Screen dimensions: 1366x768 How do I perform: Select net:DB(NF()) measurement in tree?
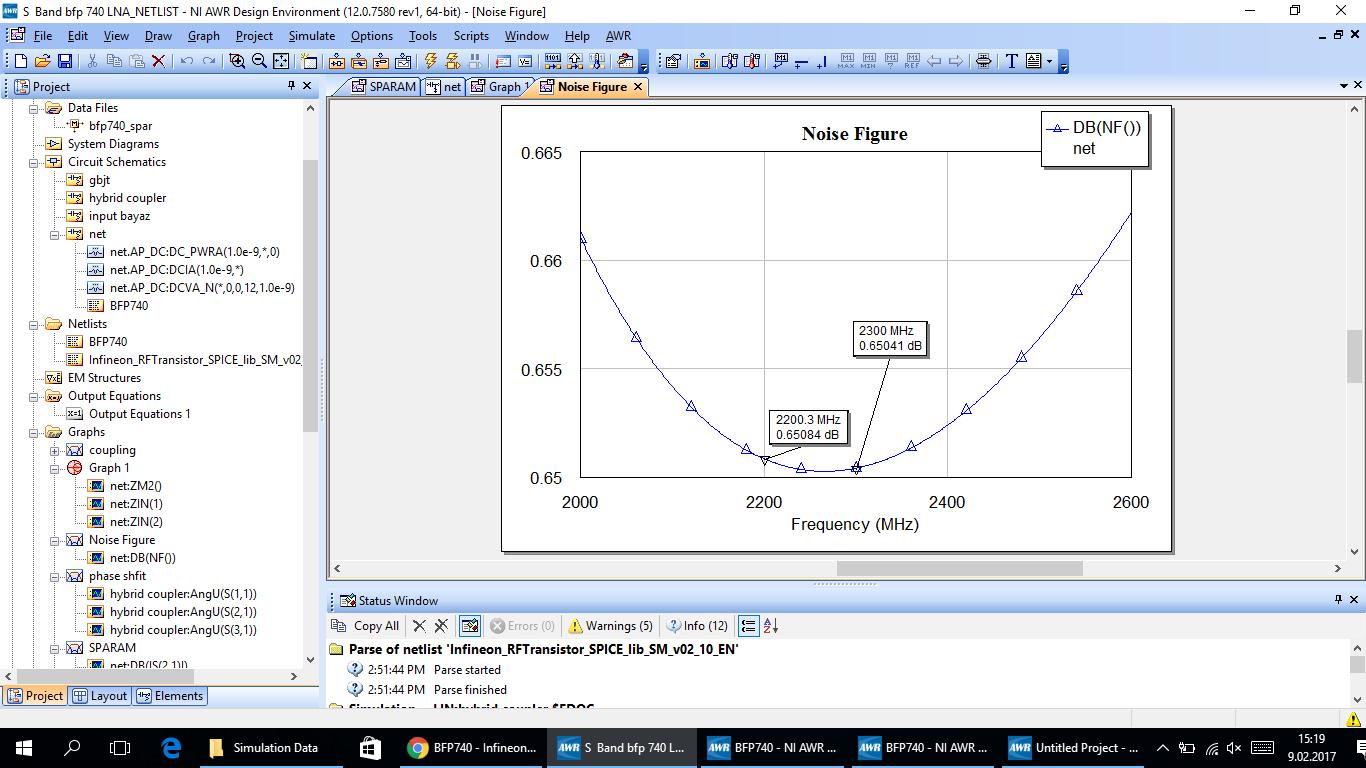(143, 558)
